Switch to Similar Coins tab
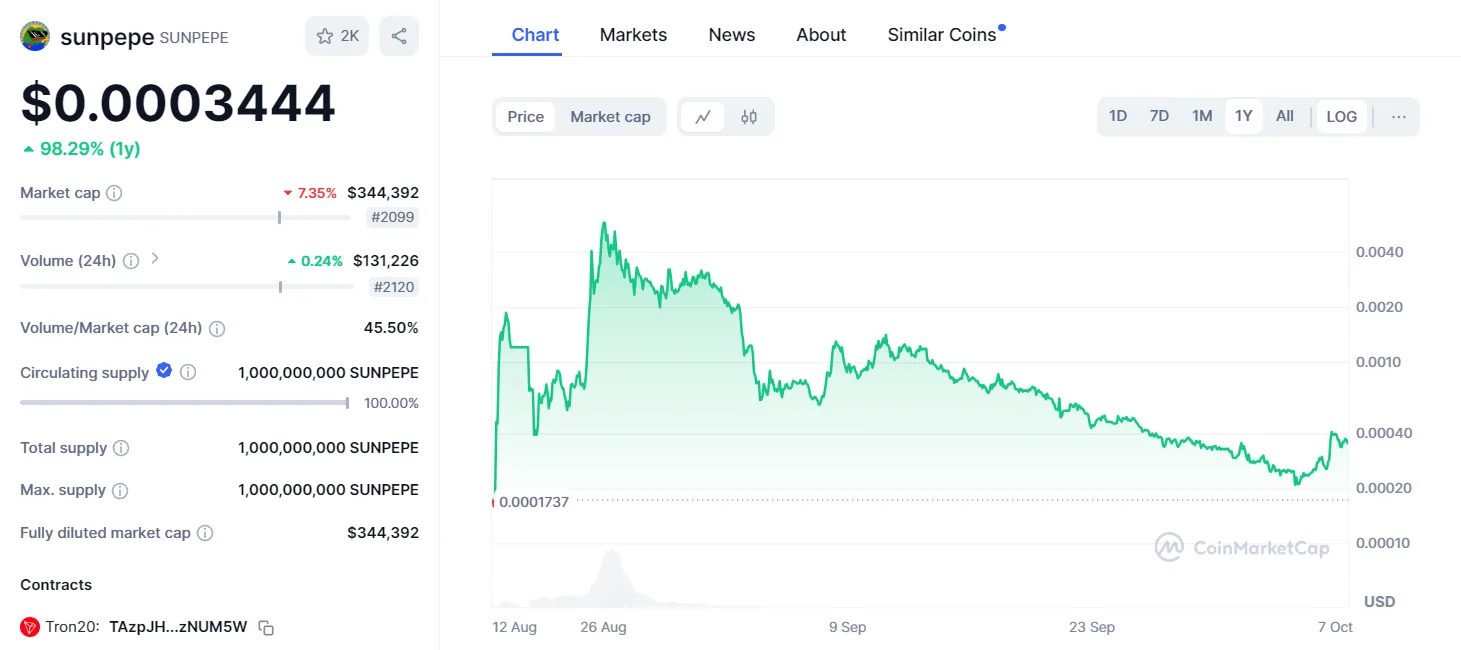1461x650 pixels. [x=942, y=35]
